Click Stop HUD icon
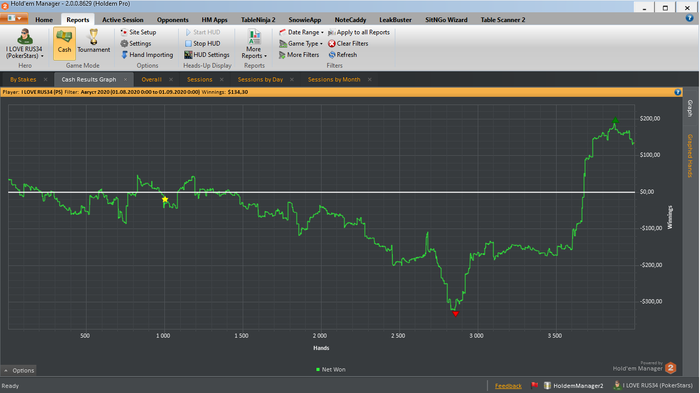The height and width of the screenshot is (393, 700). [x=188, y=43]
